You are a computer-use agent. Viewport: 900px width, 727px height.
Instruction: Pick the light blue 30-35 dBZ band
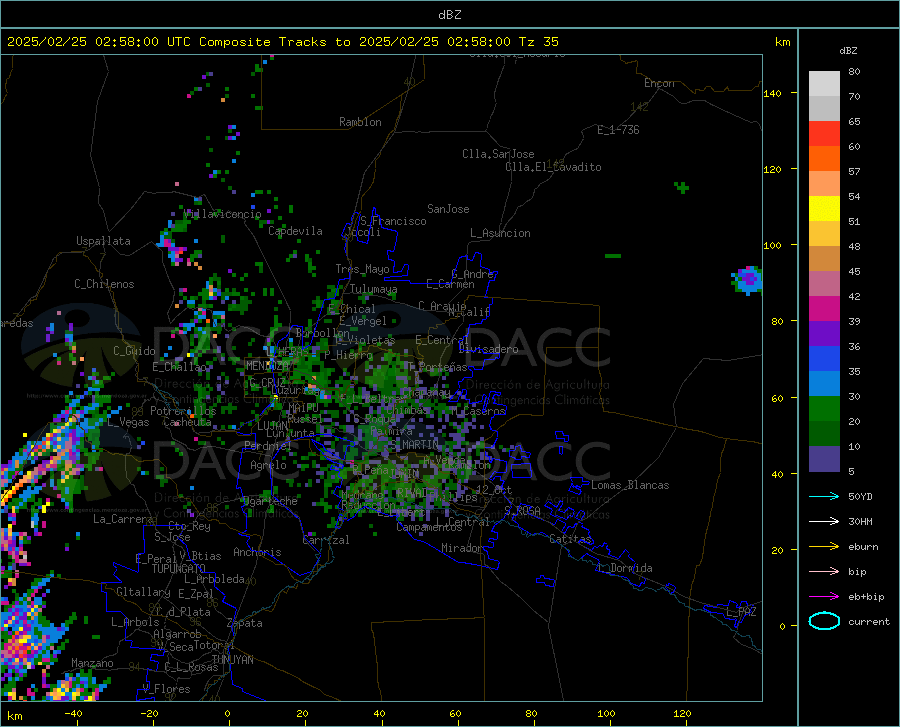coord(824,384)
